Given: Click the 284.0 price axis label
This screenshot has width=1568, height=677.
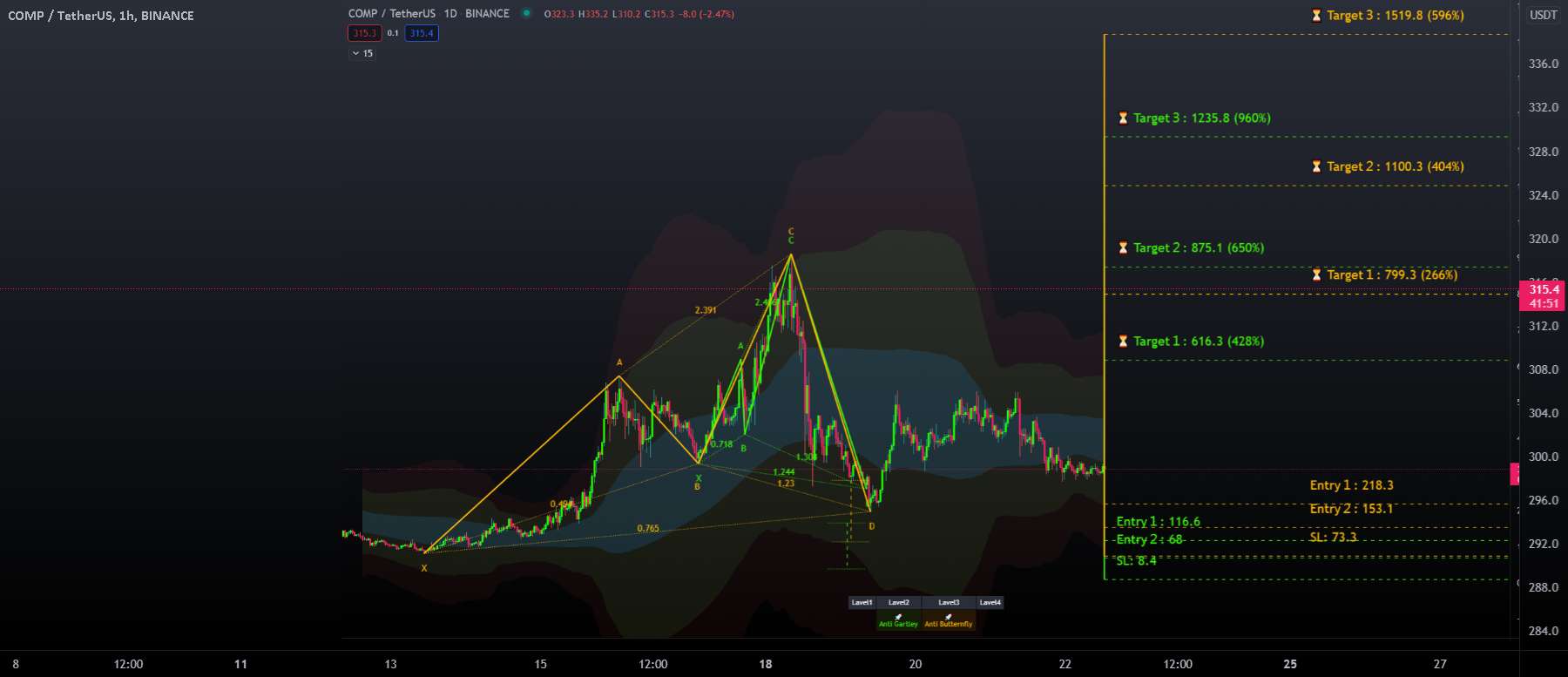Looking at the screenshot, I should click(x=1543, y=631).
